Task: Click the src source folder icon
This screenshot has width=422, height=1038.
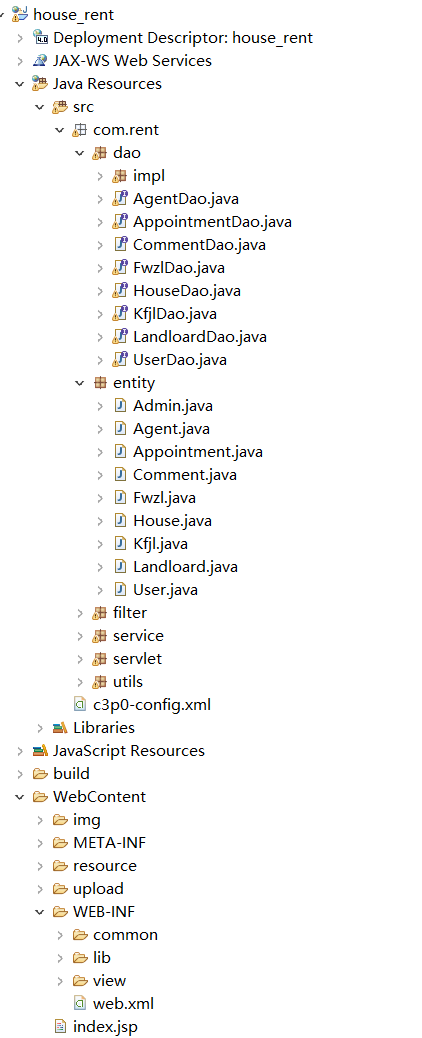Action: [60, 107]
